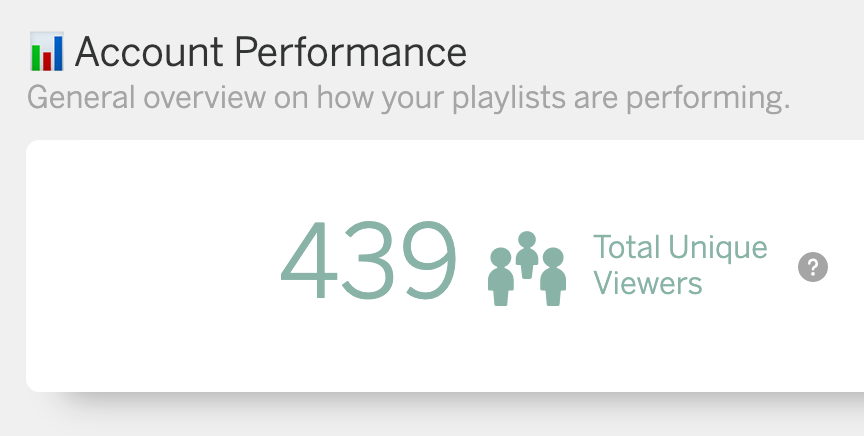Click the word Performance in the heading

tap(350, 52)
